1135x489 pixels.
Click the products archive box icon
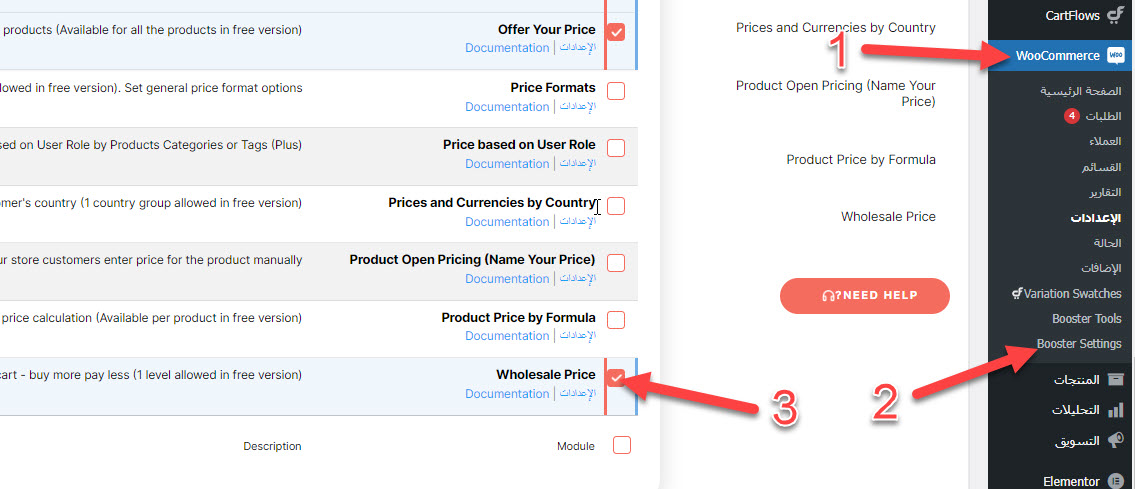(x=1116, y=380)
